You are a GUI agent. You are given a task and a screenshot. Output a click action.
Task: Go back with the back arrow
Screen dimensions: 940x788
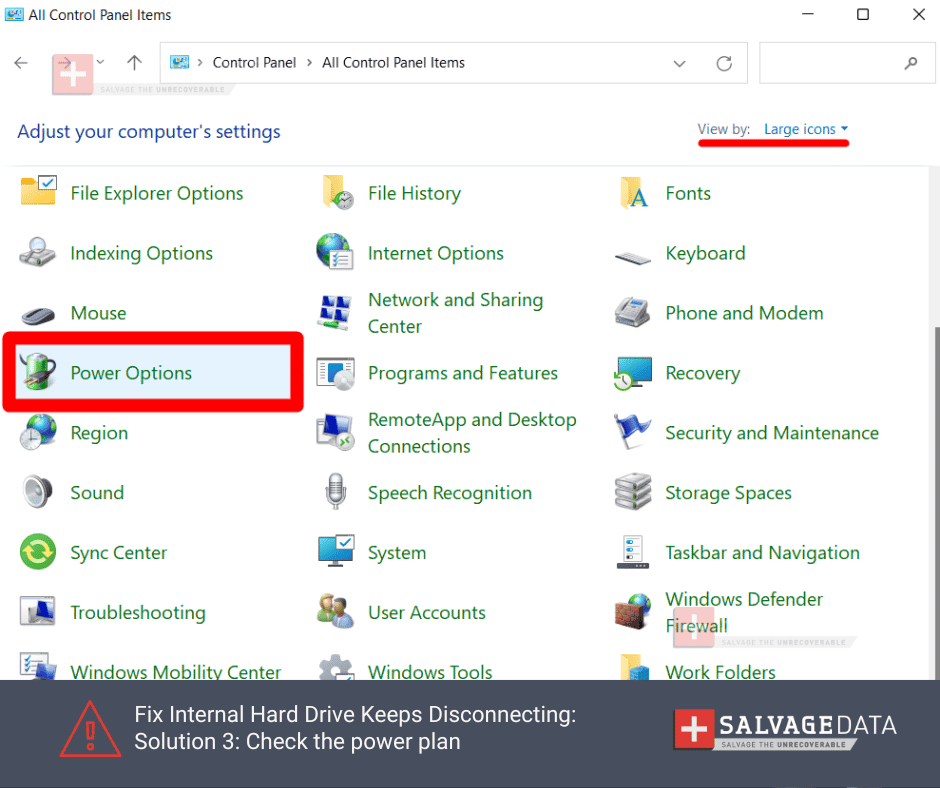21,62
